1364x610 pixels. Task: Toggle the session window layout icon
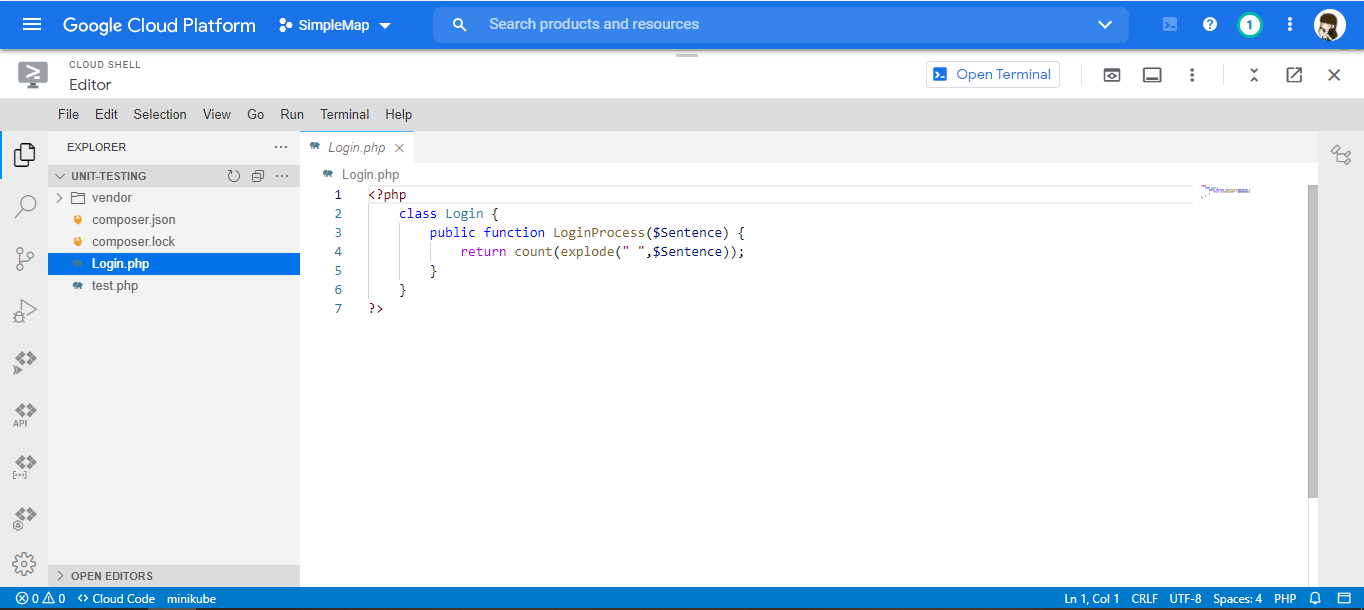pos(1152,75)
